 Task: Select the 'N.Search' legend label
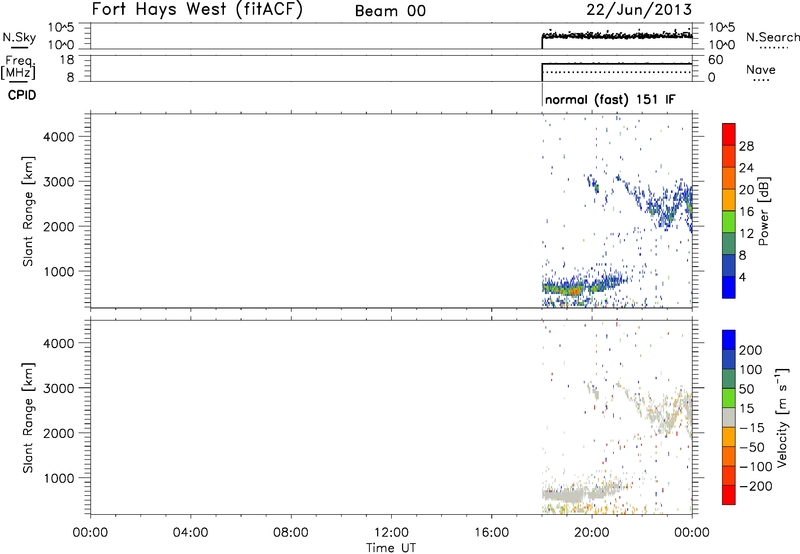(772, 37)
